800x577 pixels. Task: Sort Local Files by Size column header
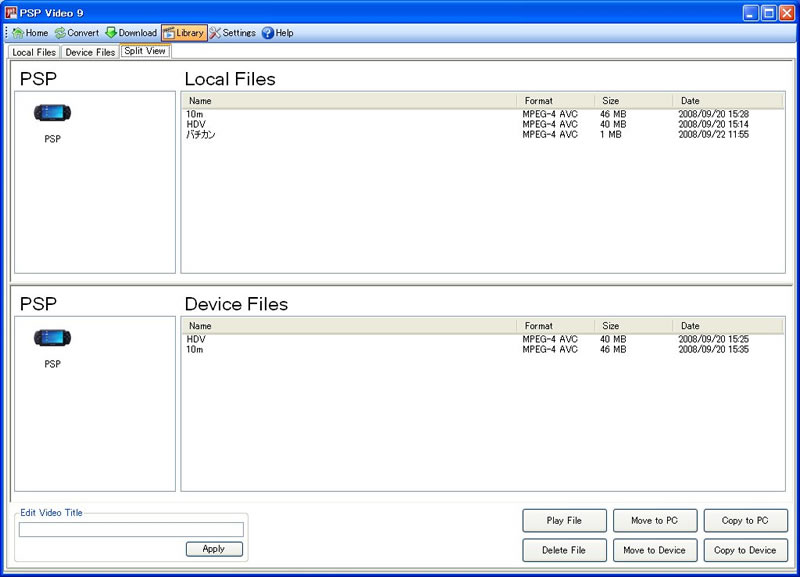coord(634,101)
